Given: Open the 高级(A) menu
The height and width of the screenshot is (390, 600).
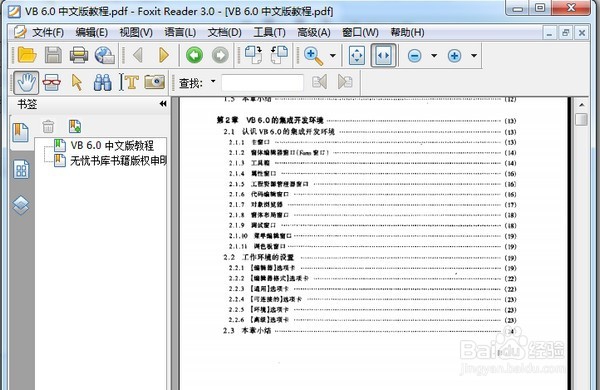Looking at the screenshot, I should (x=314, y=32).
